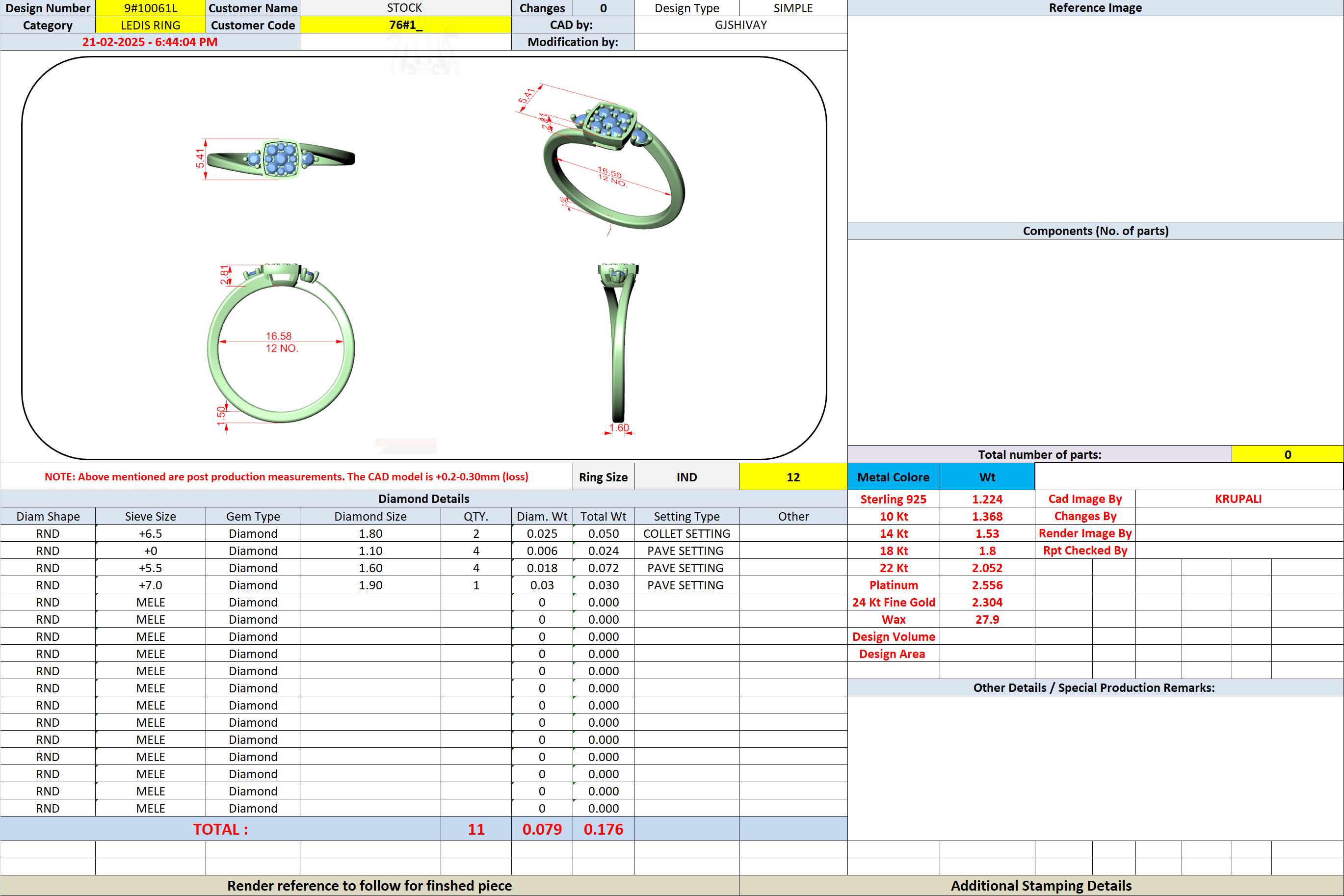Click the COLLET SETTING cell
This screenshot has height=896, width=1344.
pos(686,534)
